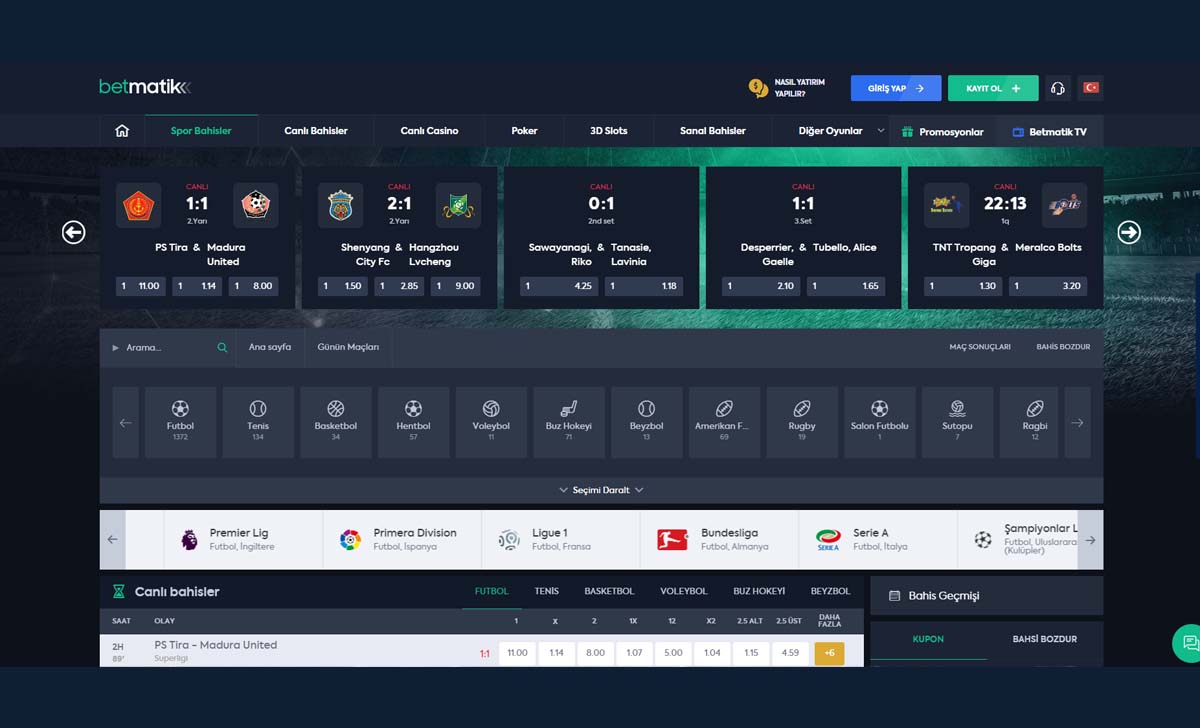
Task: Click the GİRİŞ YAP login button
Action: (896, 88)
